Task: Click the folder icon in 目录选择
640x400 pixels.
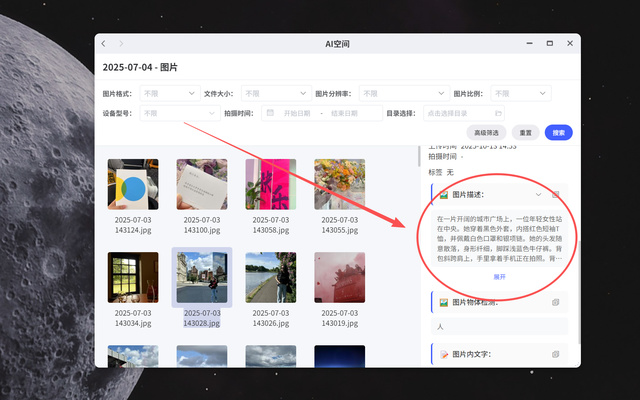Action: pyautogui.click(x=498, y=113)
